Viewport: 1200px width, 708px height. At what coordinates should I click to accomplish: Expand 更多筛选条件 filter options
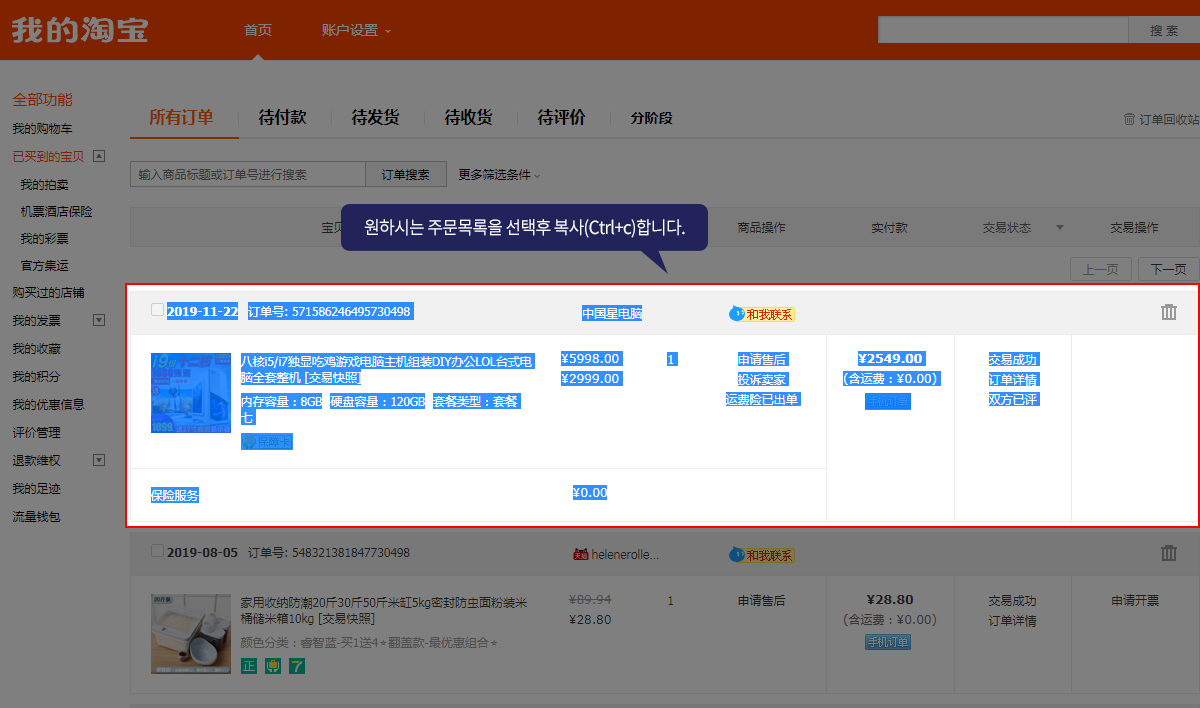coord(499,175)
